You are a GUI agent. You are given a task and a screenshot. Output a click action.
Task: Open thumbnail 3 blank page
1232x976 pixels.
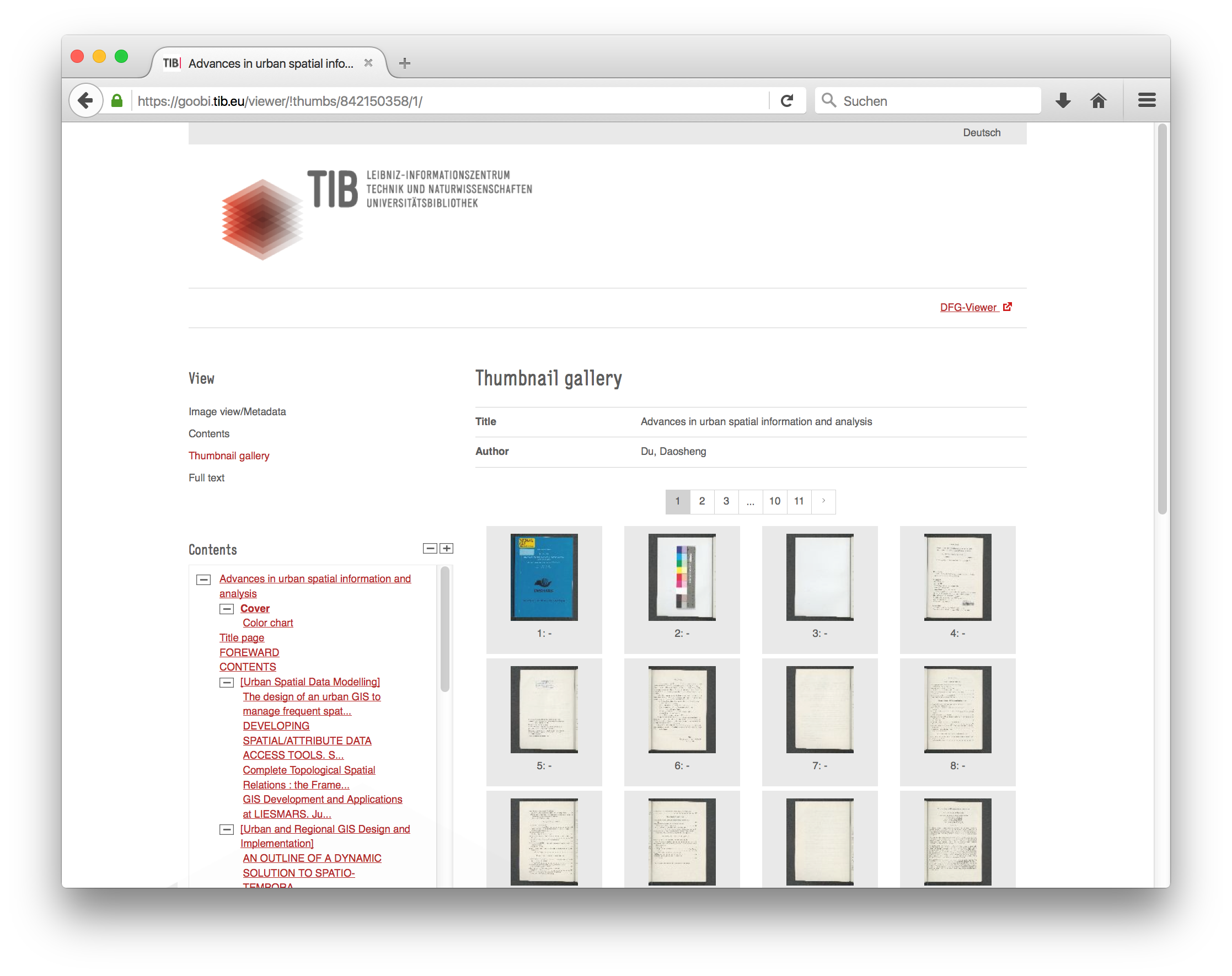(819, 577)
